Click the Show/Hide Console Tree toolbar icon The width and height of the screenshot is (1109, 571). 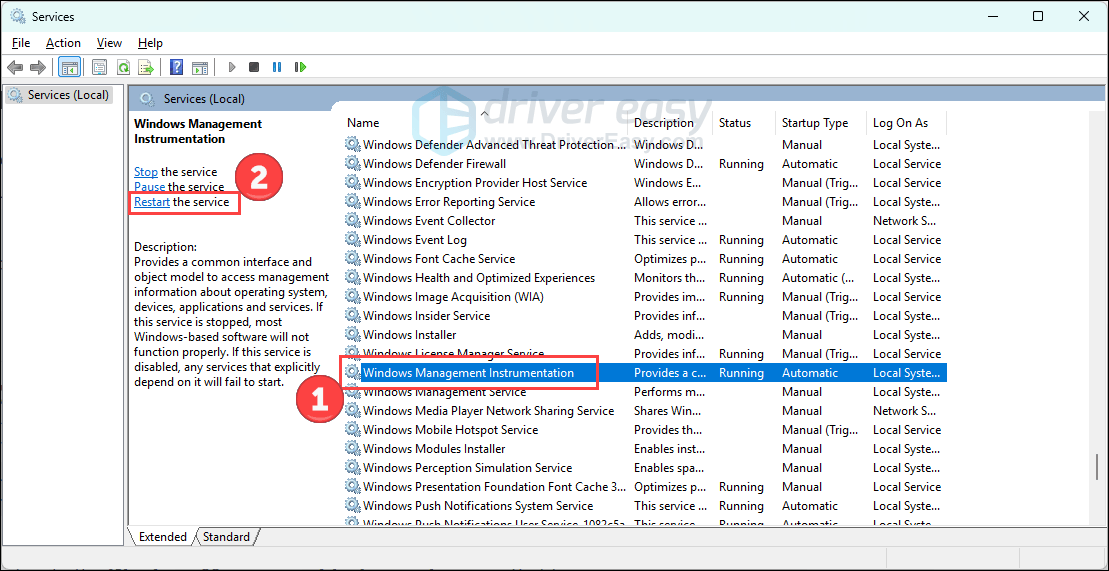click(70, 67)
